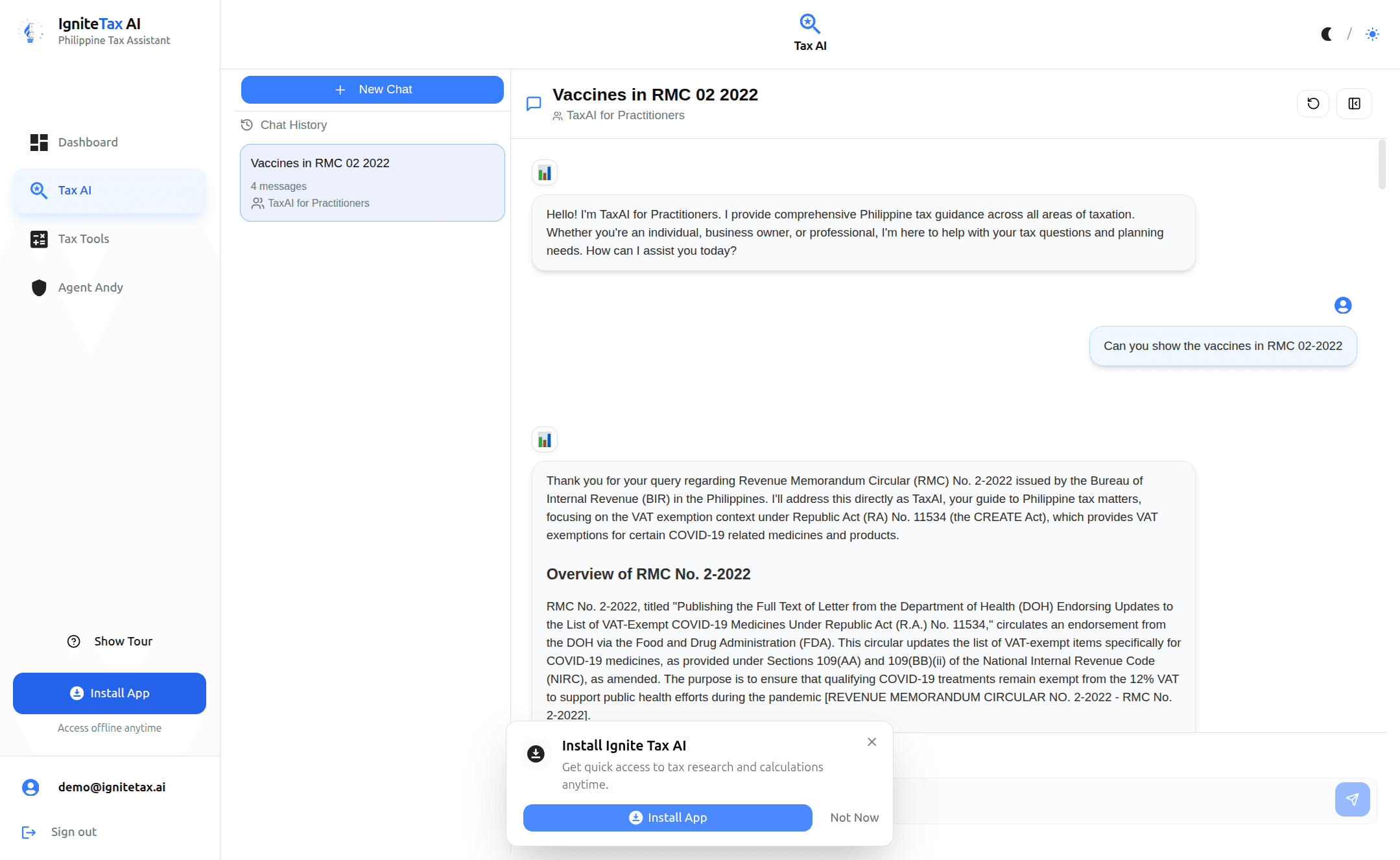Image resolution: width=1400 pixels, height=860 pixels.
Task: Enable light mode with the sun toggle
Action: coord(1372,34)
